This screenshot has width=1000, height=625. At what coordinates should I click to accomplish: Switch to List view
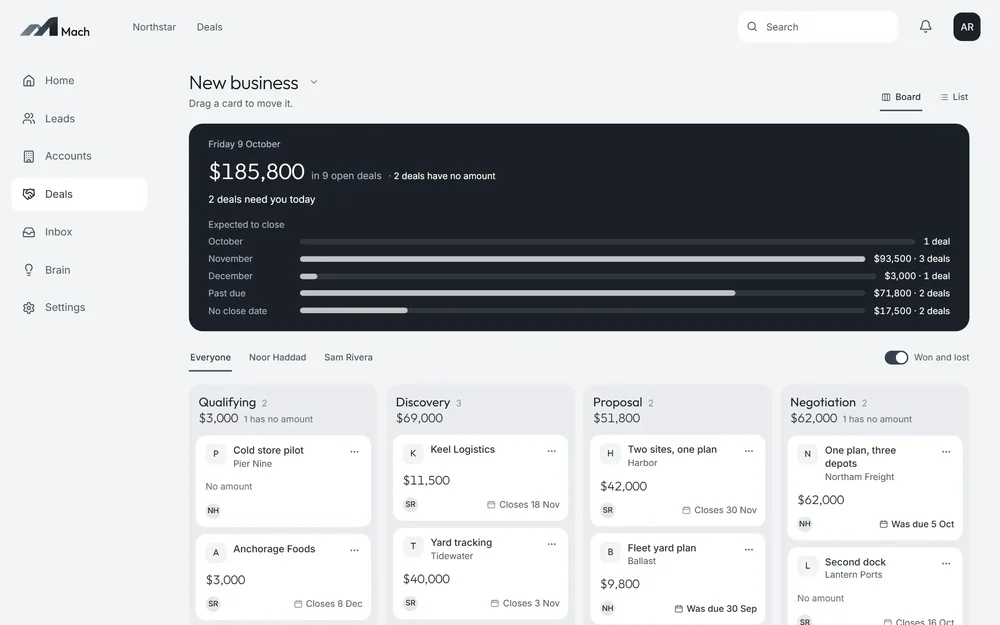pos(954,97)
